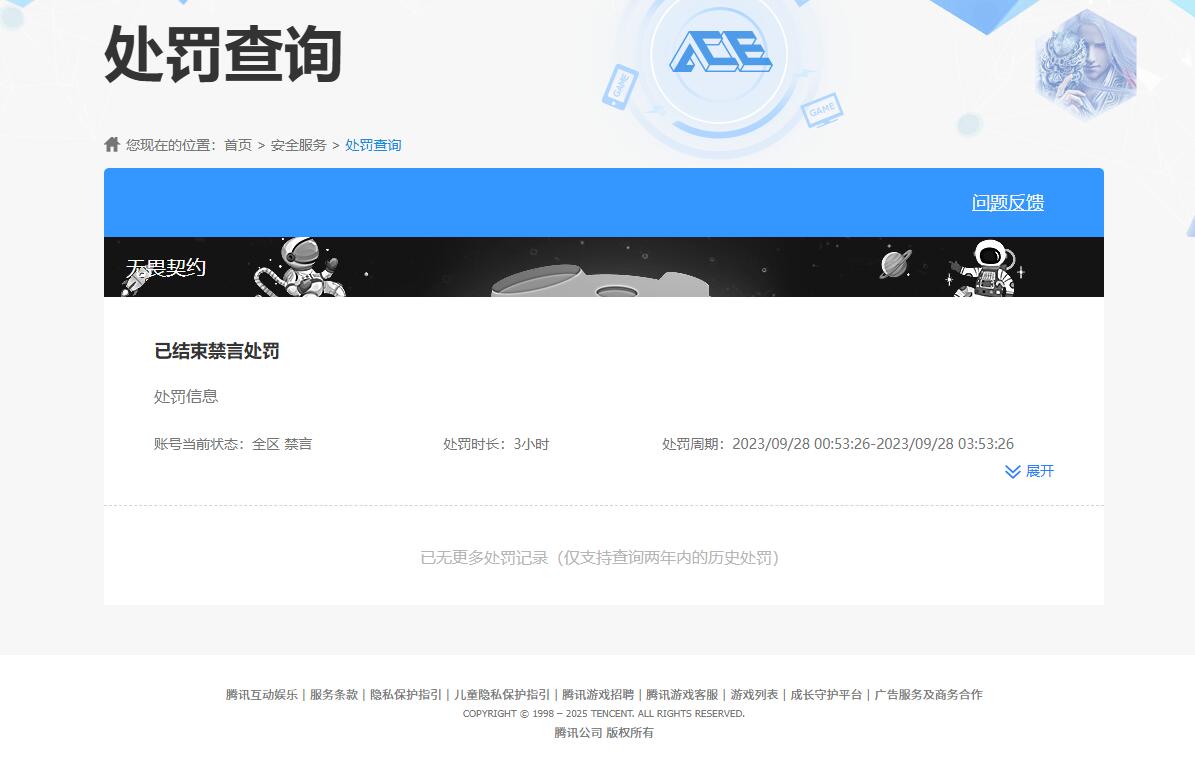The width and height of the screenshot is (1195, 779).
Task: Open 成长守护平台 footer link
Action: [x=826, y=694]
